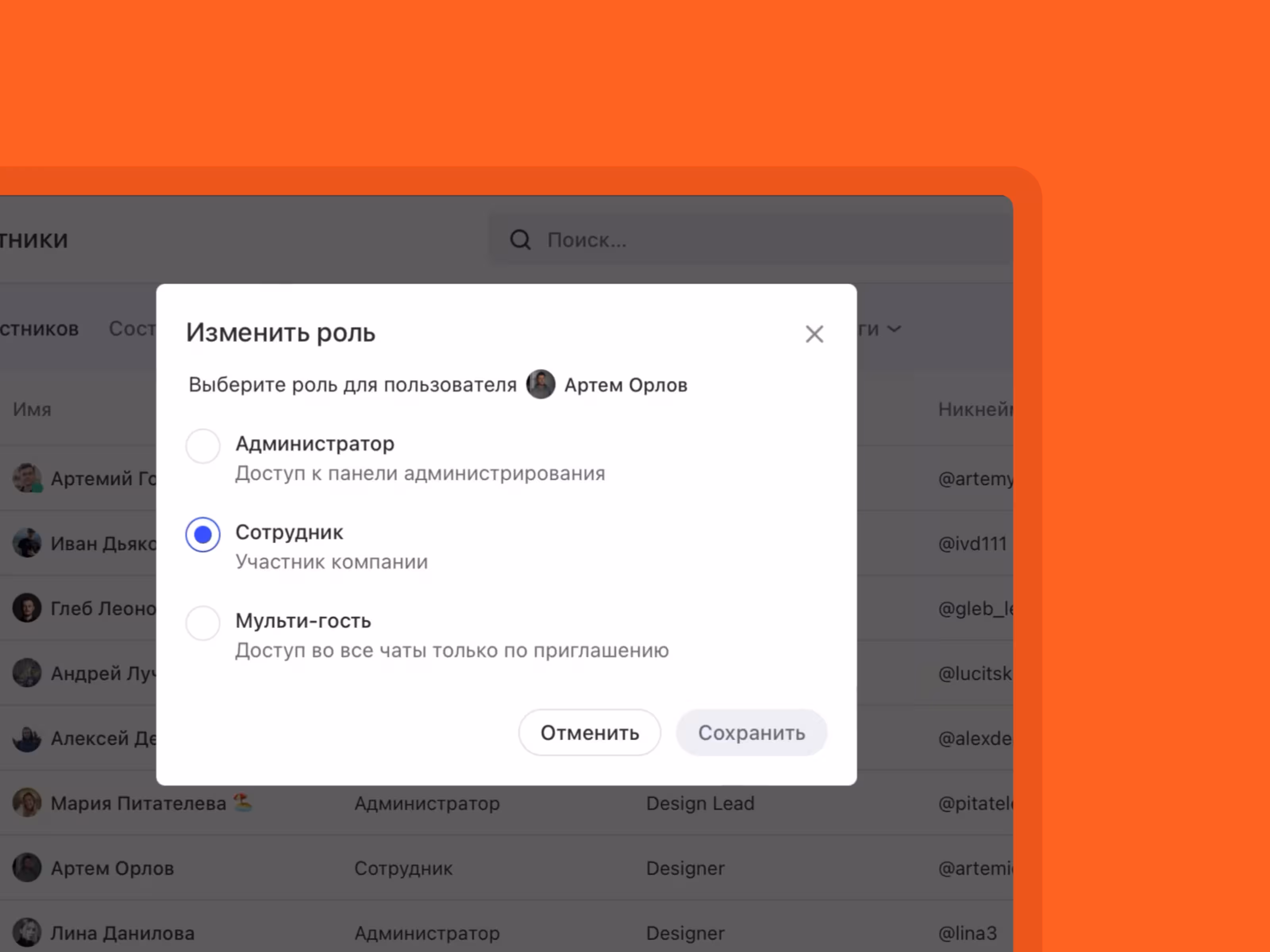Image resolution: width=1270 pixels, height=952 pixels.
Task: Focus the Поиск search field
Action: click(x=750, y=240)
